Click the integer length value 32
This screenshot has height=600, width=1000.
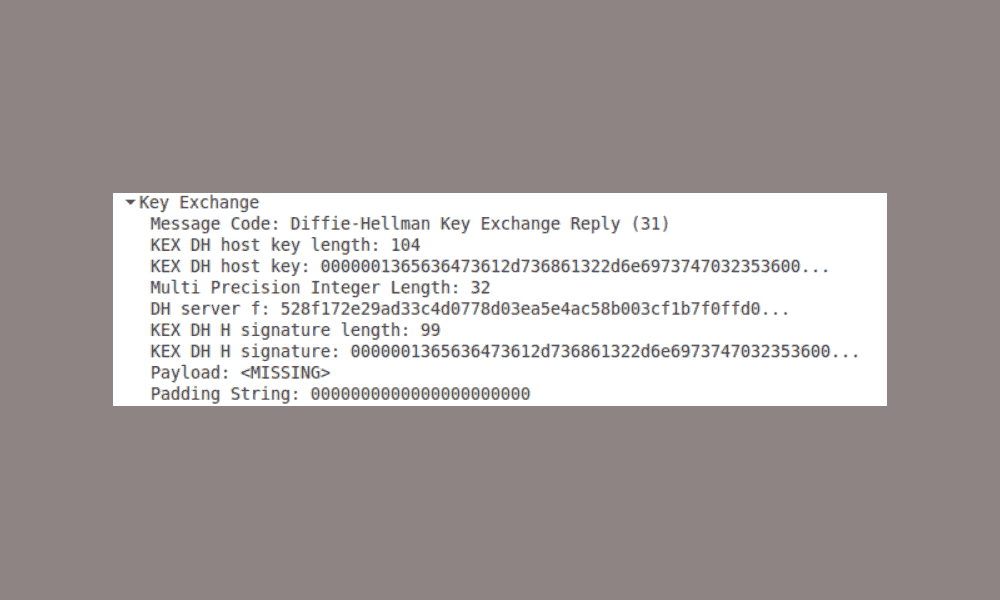pos(480,288)
